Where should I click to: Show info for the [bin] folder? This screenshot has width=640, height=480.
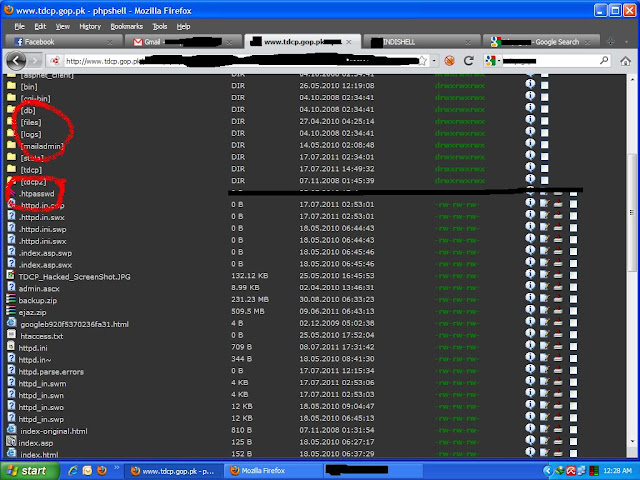point(530,84)
